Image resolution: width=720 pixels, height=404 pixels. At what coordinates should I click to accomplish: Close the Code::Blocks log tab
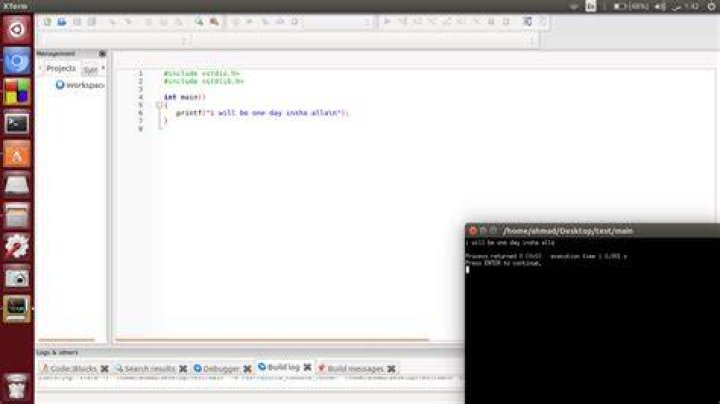(x=104, y=369)
